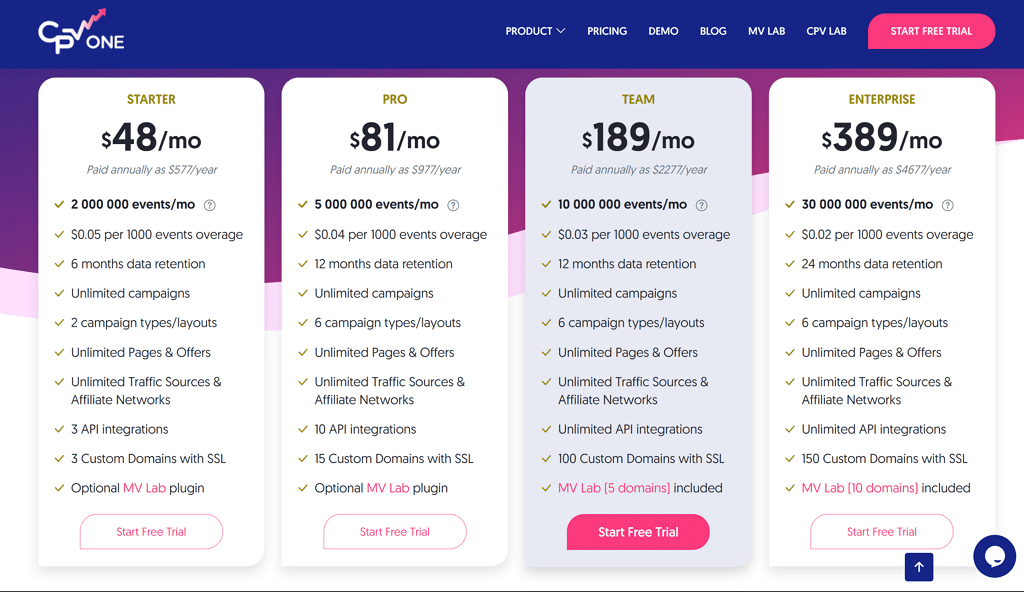This screenshot has height=592, width=1024.
Task: Navigate to MV Lab in header
Action: (766, 31)
